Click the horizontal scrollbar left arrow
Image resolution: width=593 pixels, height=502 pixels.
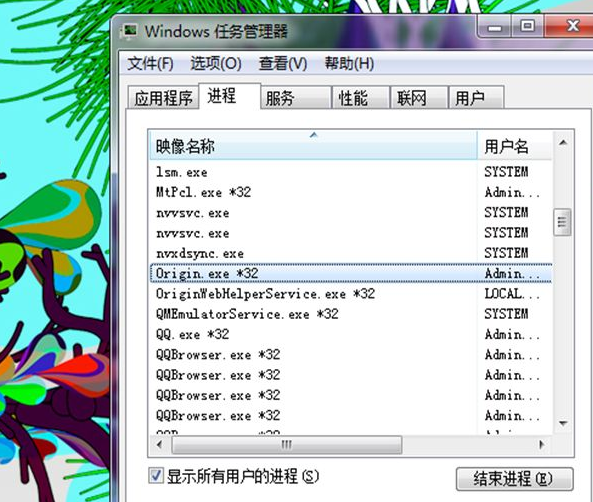[160, 444]
